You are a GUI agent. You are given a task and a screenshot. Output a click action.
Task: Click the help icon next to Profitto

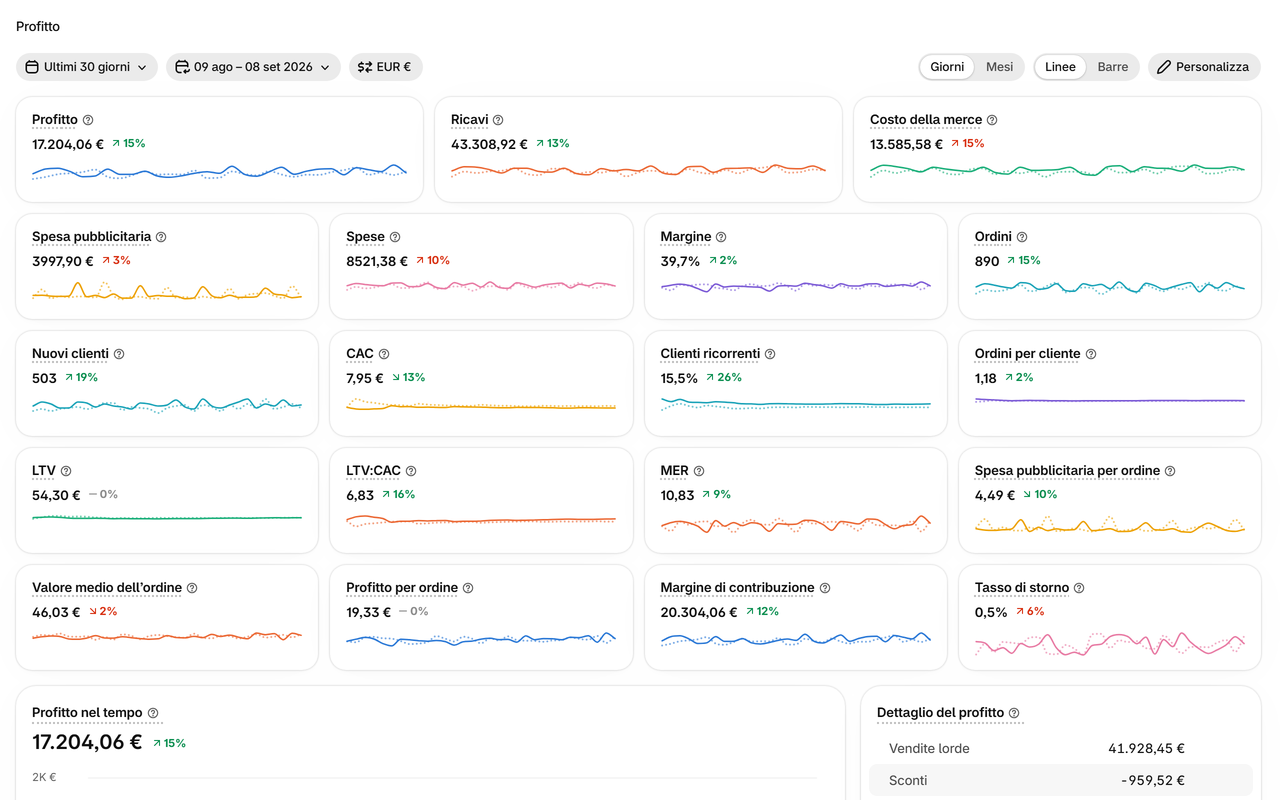click(x=88, y=120)
